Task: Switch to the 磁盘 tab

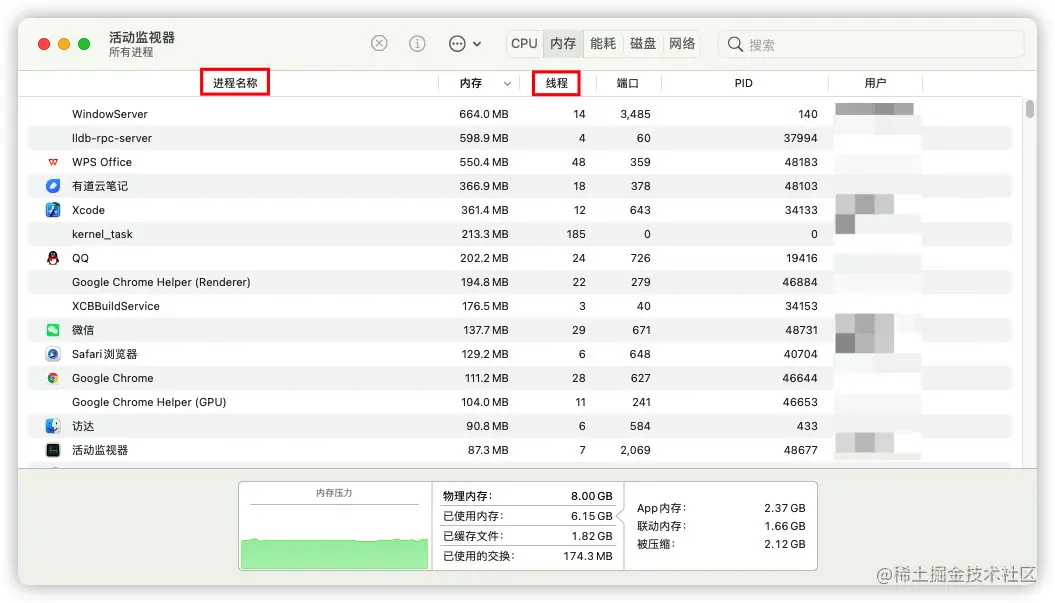Action: click(x=643, y=44)
